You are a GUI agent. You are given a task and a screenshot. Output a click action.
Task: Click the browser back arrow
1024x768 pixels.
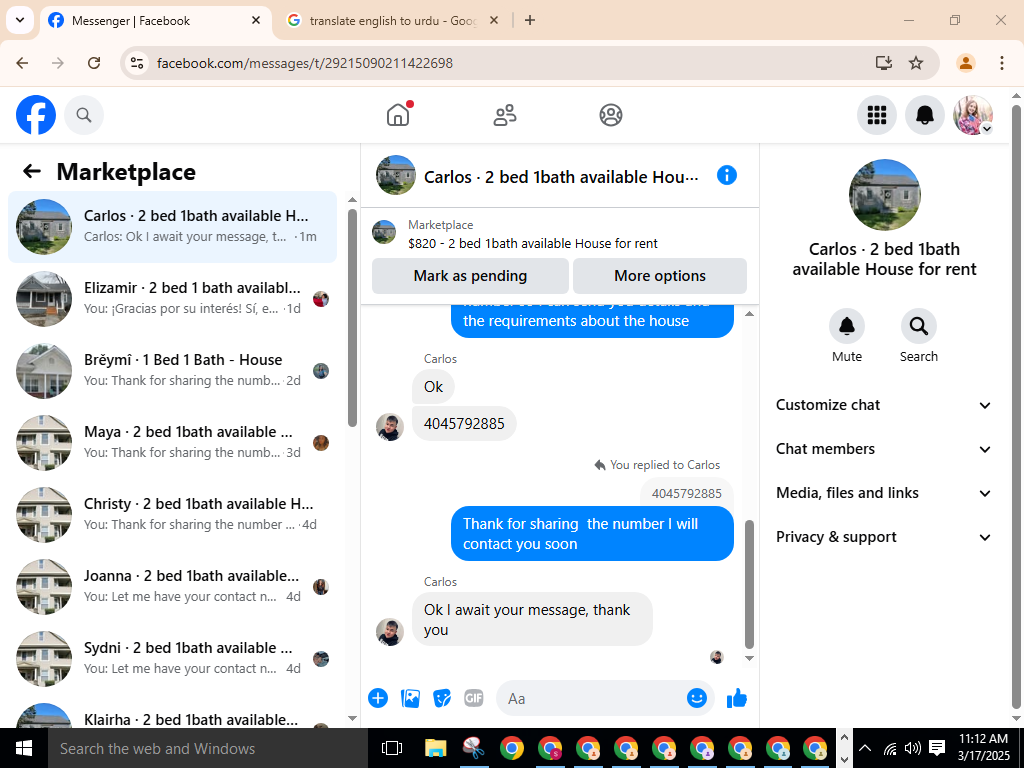point(22,63)
